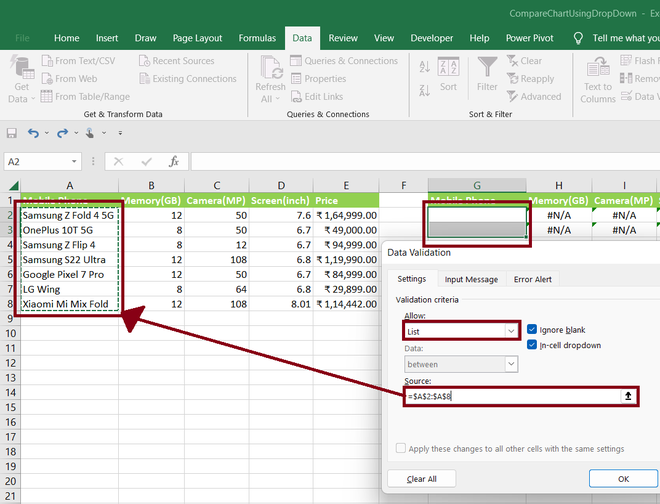The height and width of the screenshot is (504, 660).
Task: Click the Text to Columns icon
Action: pyautogui.click(x=597, y=68)
